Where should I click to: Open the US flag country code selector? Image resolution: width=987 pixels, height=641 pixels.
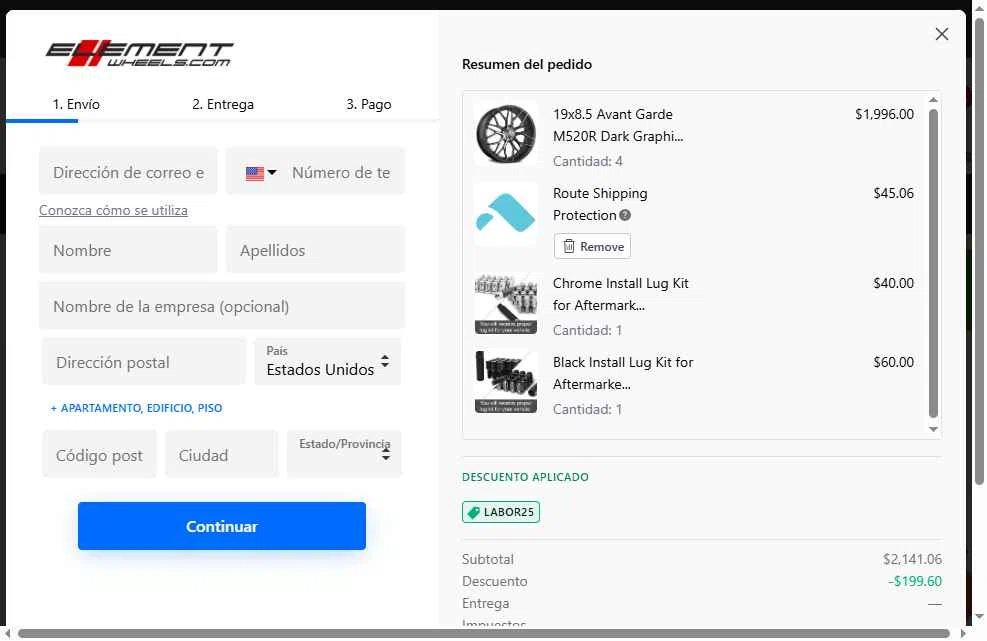point(261,173)
